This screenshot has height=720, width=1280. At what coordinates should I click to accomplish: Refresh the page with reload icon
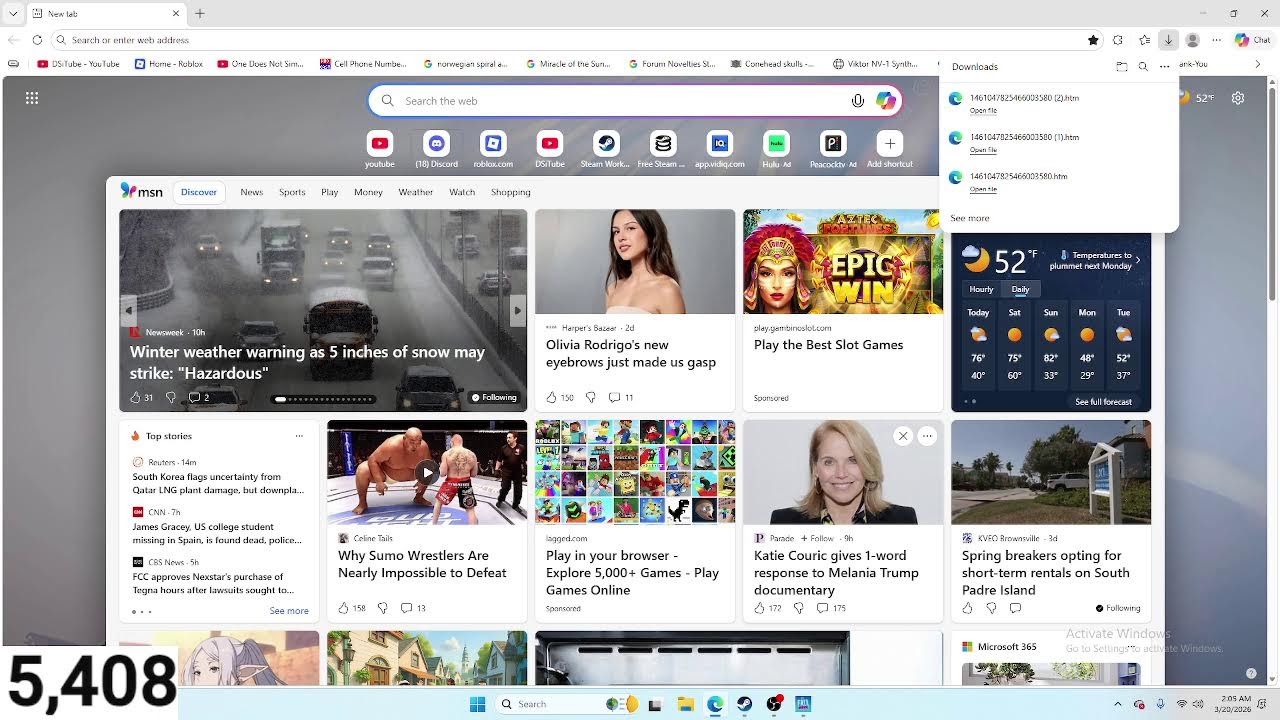tap(37, 40)
